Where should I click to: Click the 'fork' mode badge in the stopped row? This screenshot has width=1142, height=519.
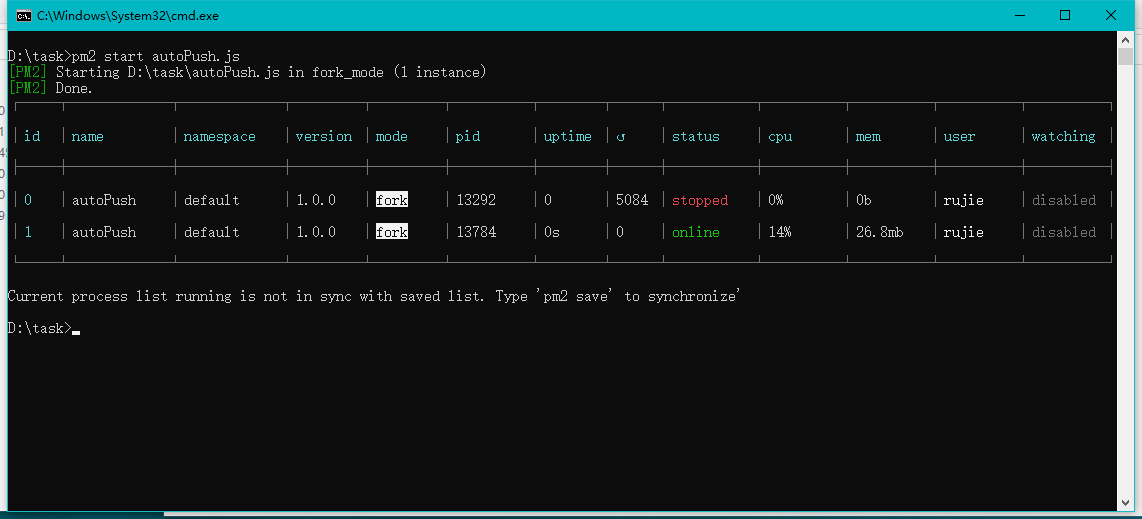pos(392,200)
